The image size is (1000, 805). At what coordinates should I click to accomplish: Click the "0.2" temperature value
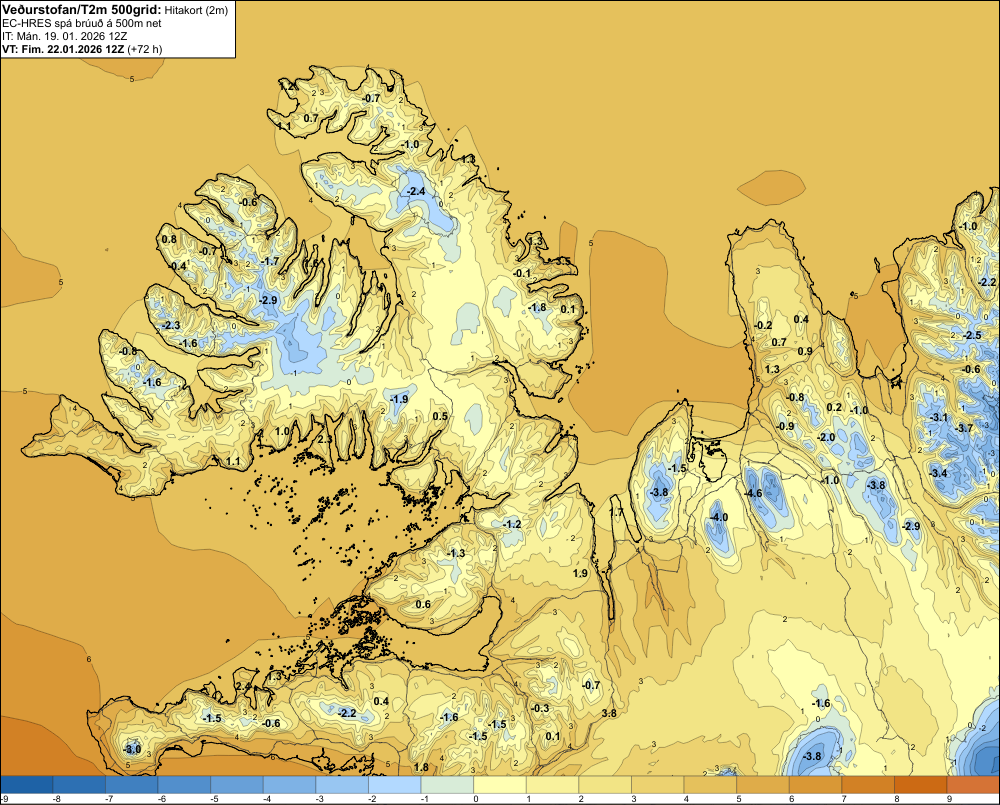click(834, 408)
